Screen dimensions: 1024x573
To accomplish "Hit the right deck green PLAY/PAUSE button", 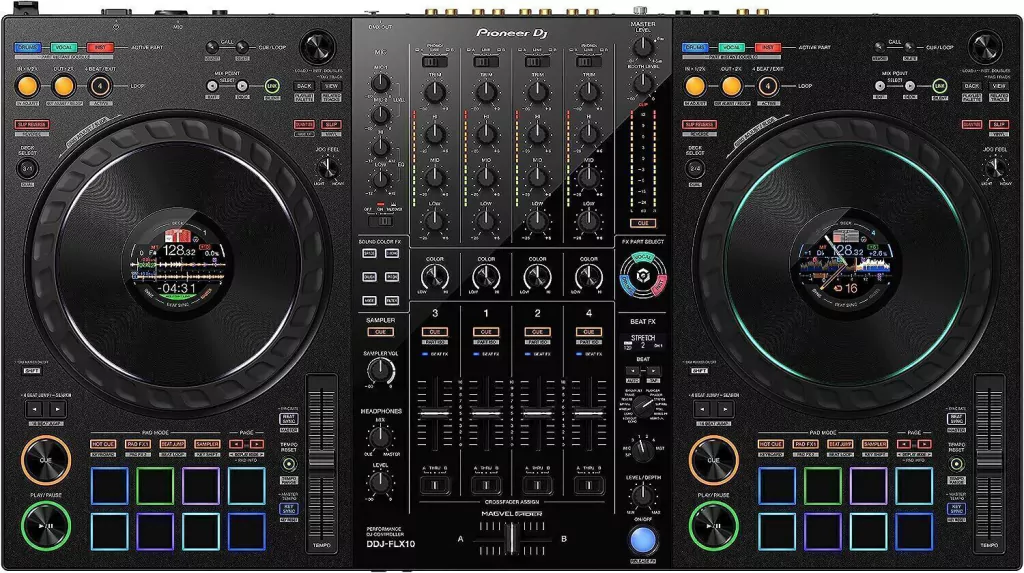I will click(x=714, y=525).
